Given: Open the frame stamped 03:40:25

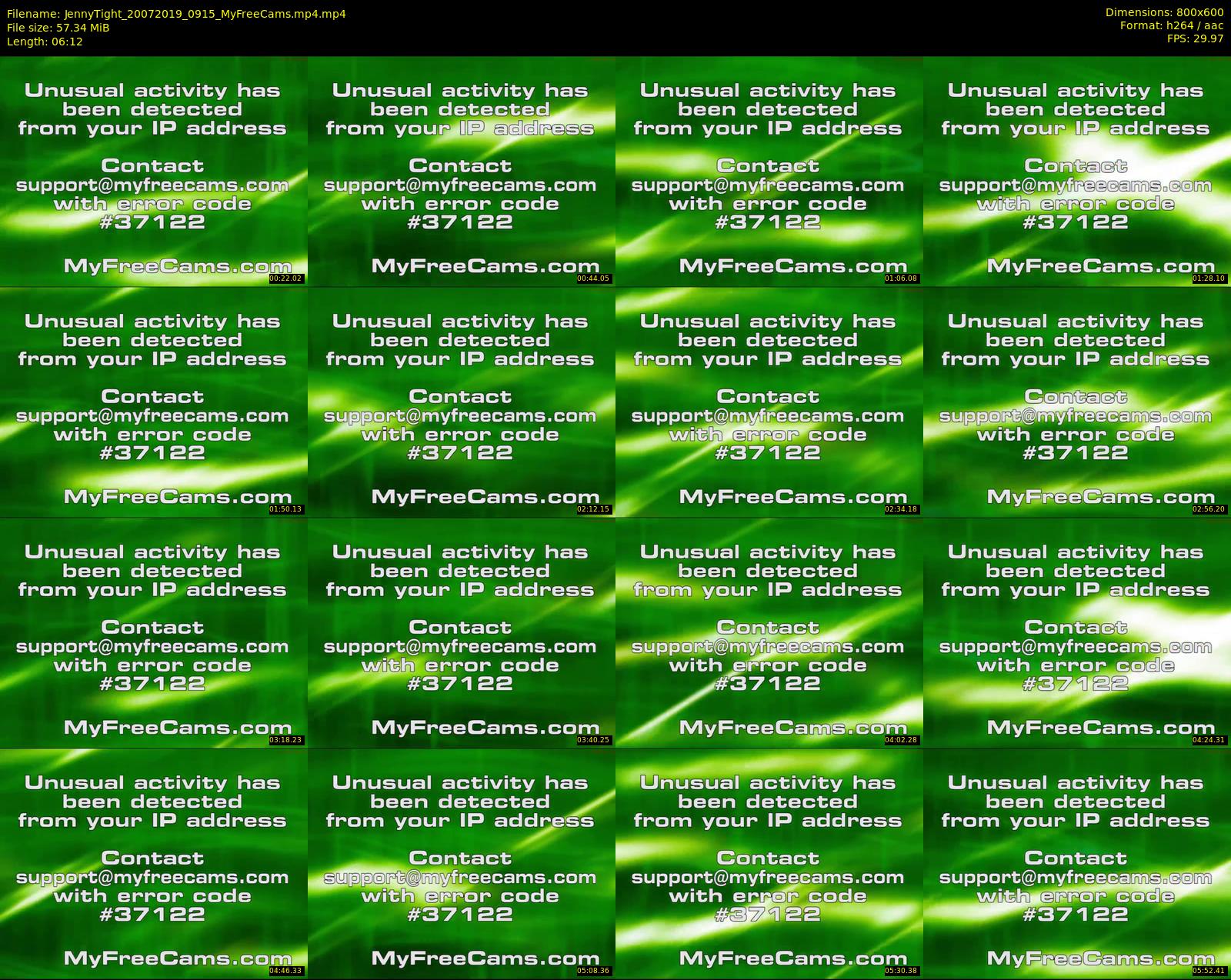Looking at the screenshot, I should pyautogui.click(x=462, y=632).
